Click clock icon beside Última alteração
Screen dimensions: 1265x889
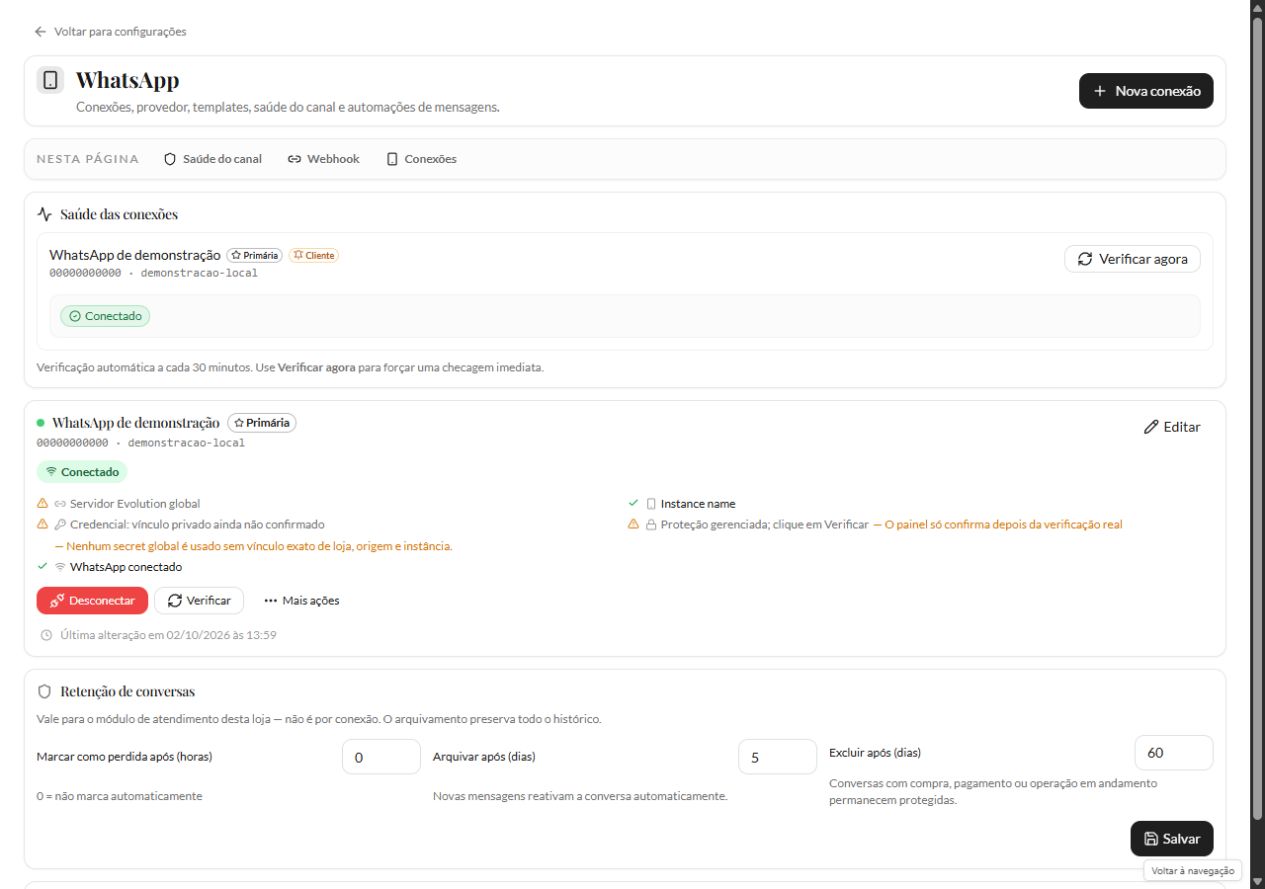[x=46, y=635]
